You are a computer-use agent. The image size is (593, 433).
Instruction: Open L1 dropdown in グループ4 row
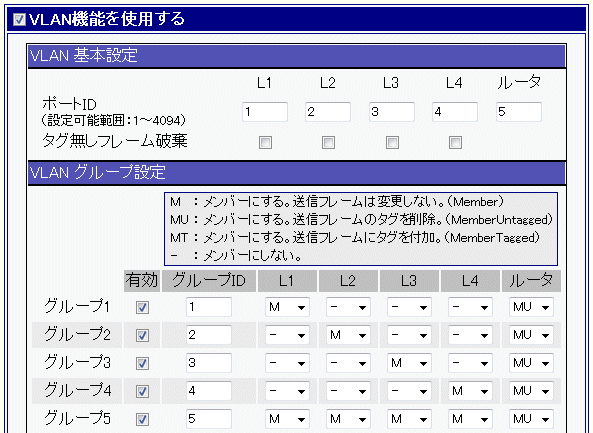point(287,391)
